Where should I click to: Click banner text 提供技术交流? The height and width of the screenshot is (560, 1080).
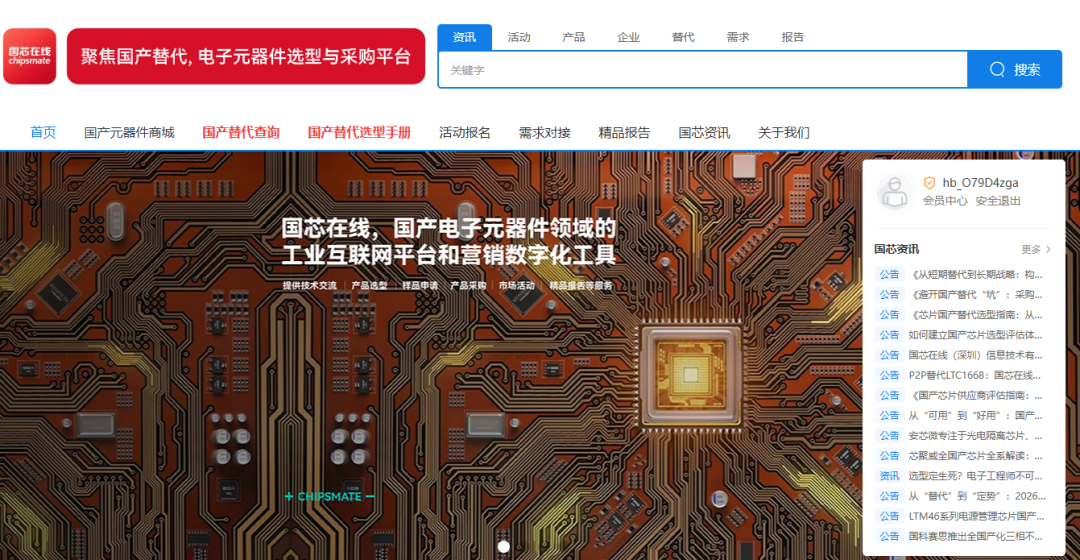tap(310, 286)
